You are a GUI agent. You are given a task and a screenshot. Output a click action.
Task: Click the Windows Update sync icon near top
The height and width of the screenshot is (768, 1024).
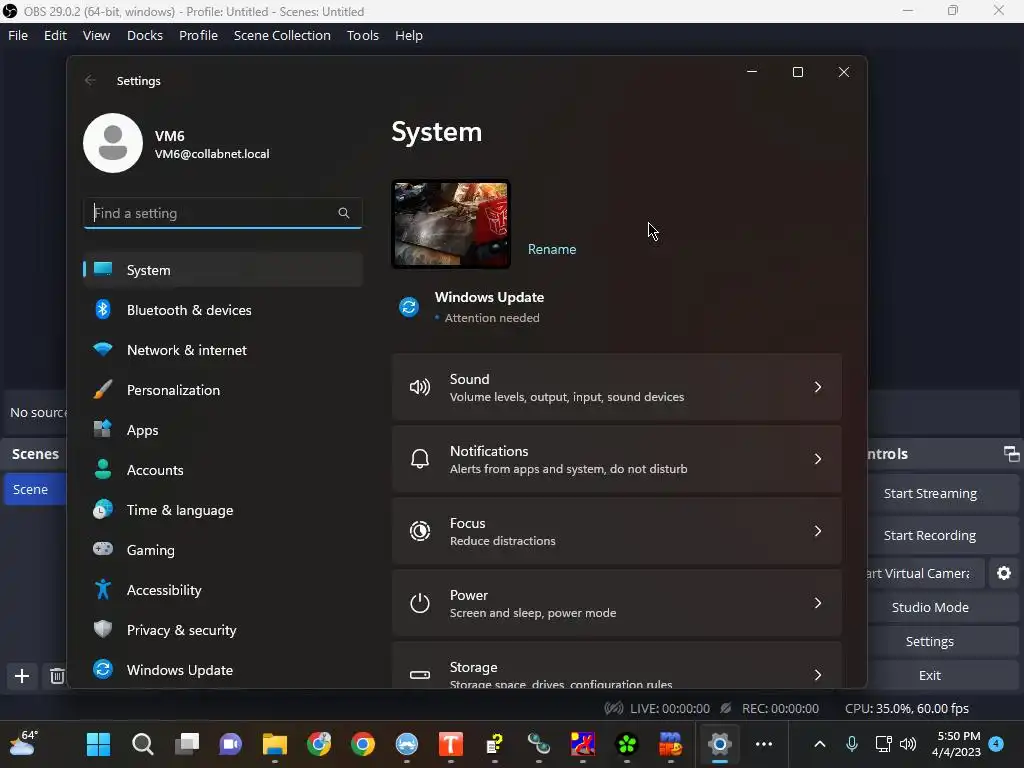[409, 306]
